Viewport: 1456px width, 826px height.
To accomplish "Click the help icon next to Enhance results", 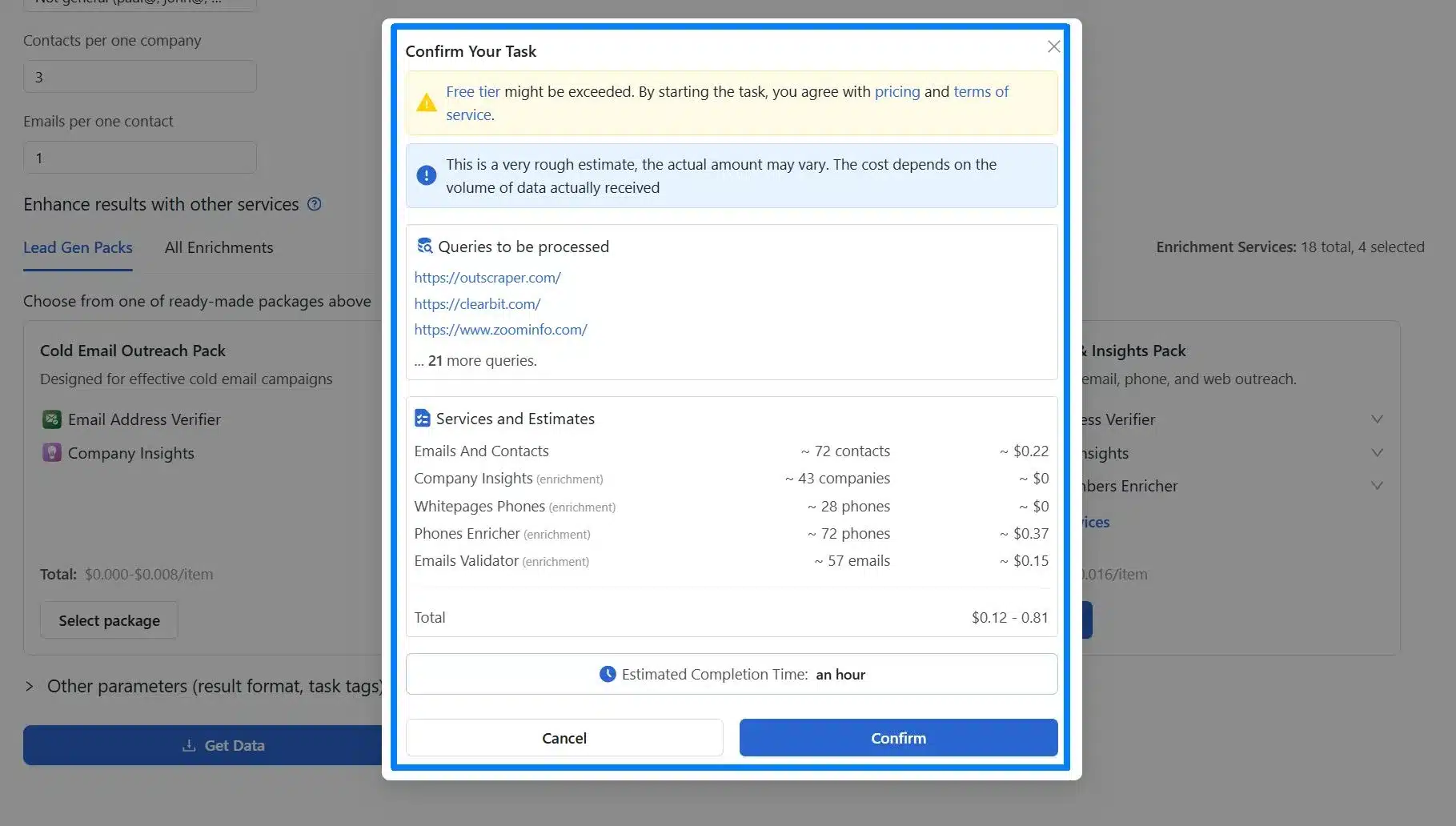I will coord(315,204).
